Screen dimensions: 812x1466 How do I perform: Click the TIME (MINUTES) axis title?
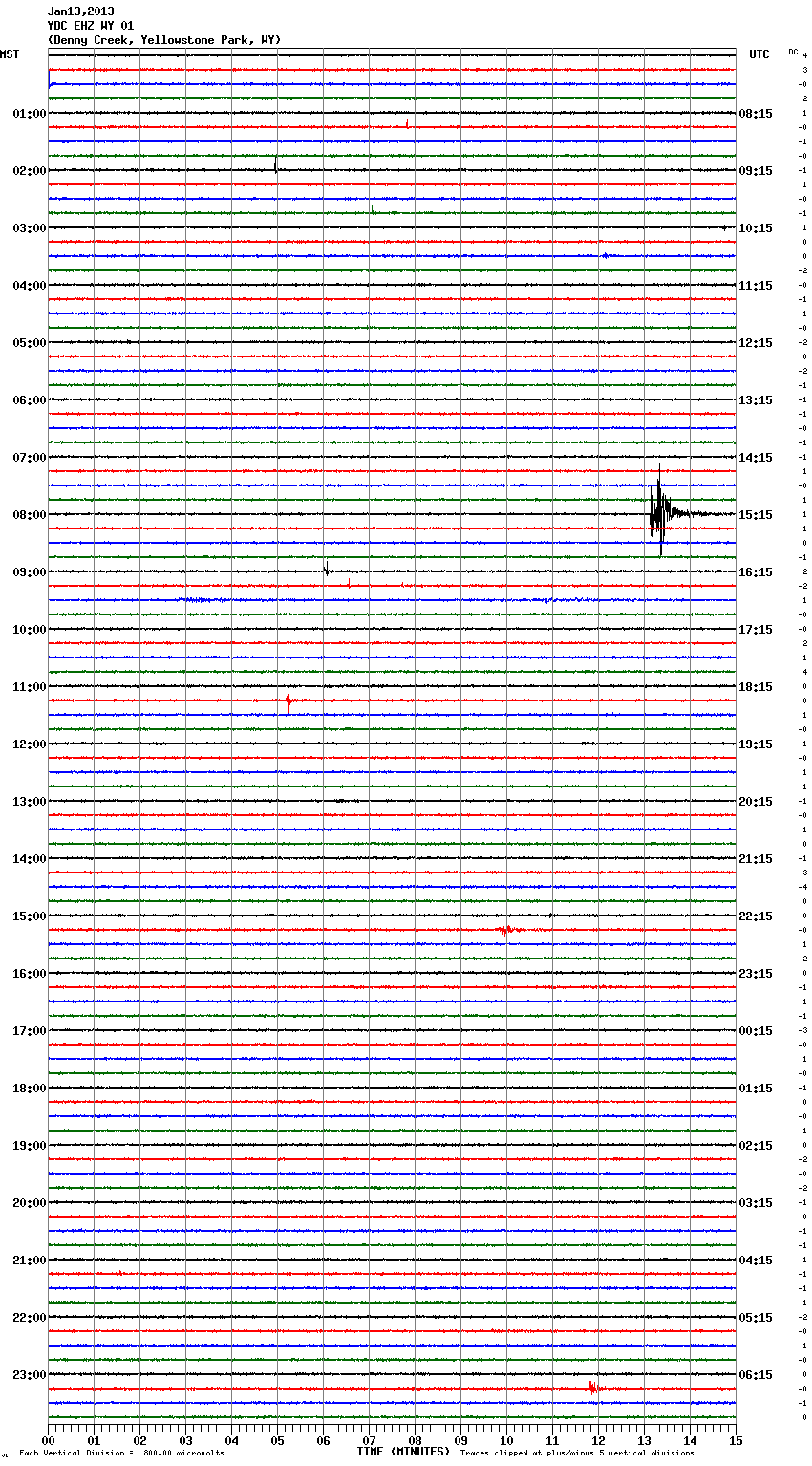[403, 1452]
